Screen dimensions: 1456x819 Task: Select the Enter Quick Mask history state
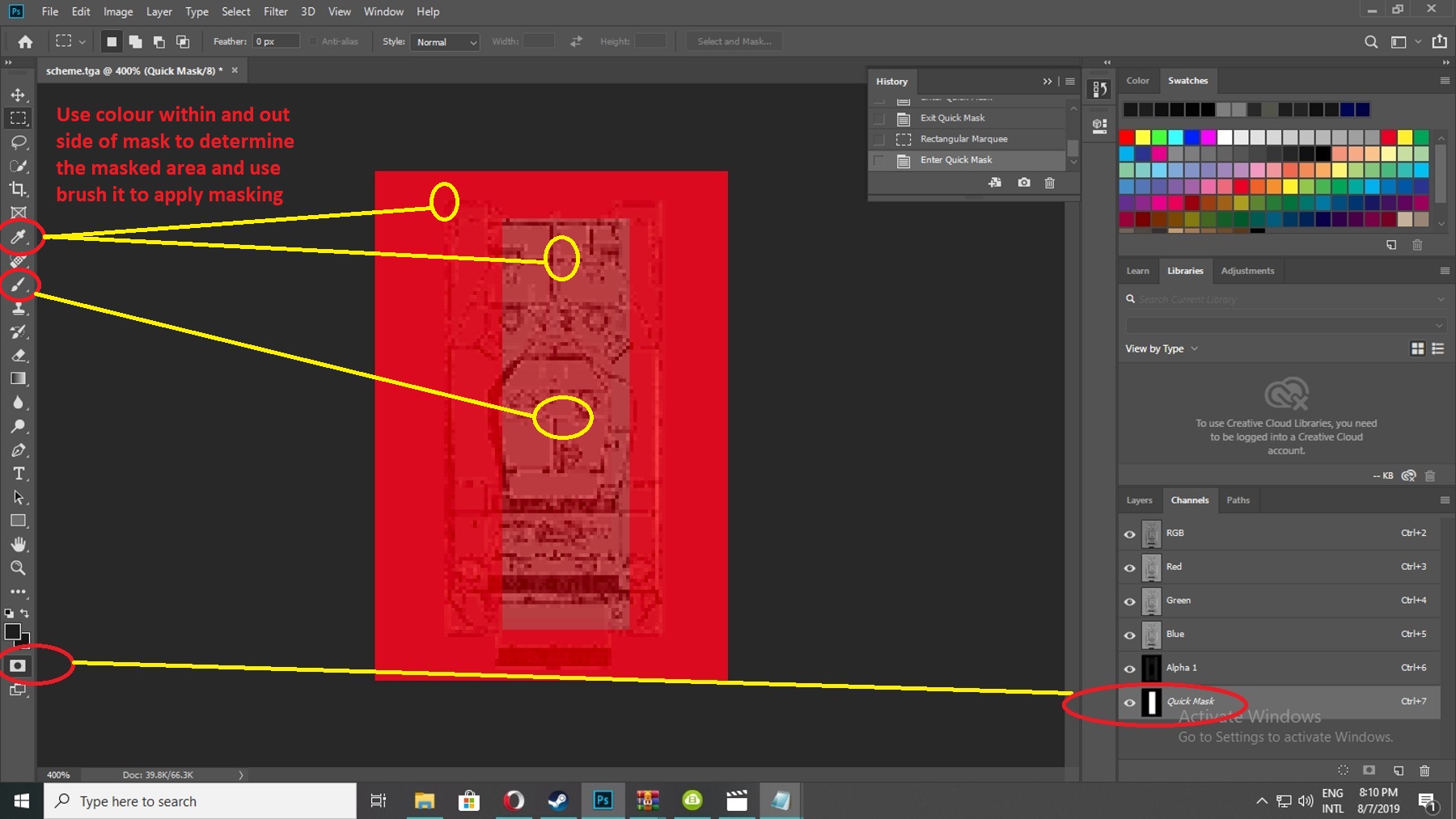(967, 160)
